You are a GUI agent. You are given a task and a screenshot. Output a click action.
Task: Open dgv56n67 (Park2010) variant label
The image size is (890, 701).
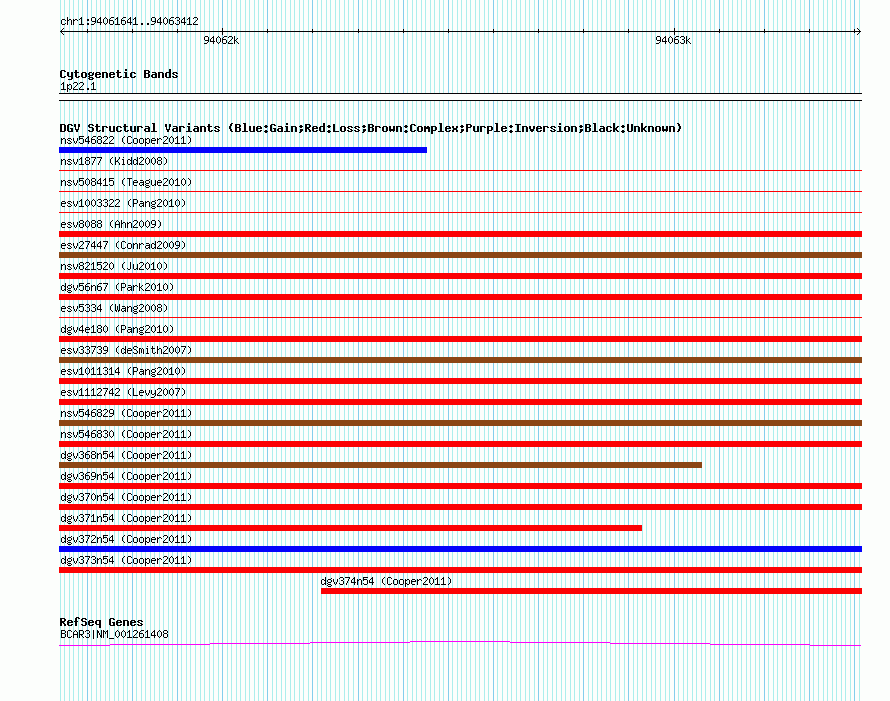[x=117, y=287]
